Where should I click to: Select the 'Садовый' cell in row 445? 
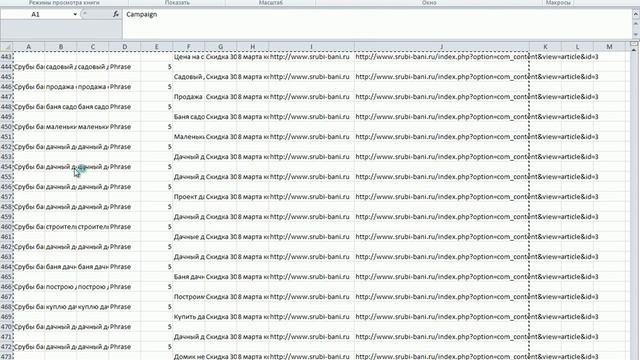tap(189, 77)
